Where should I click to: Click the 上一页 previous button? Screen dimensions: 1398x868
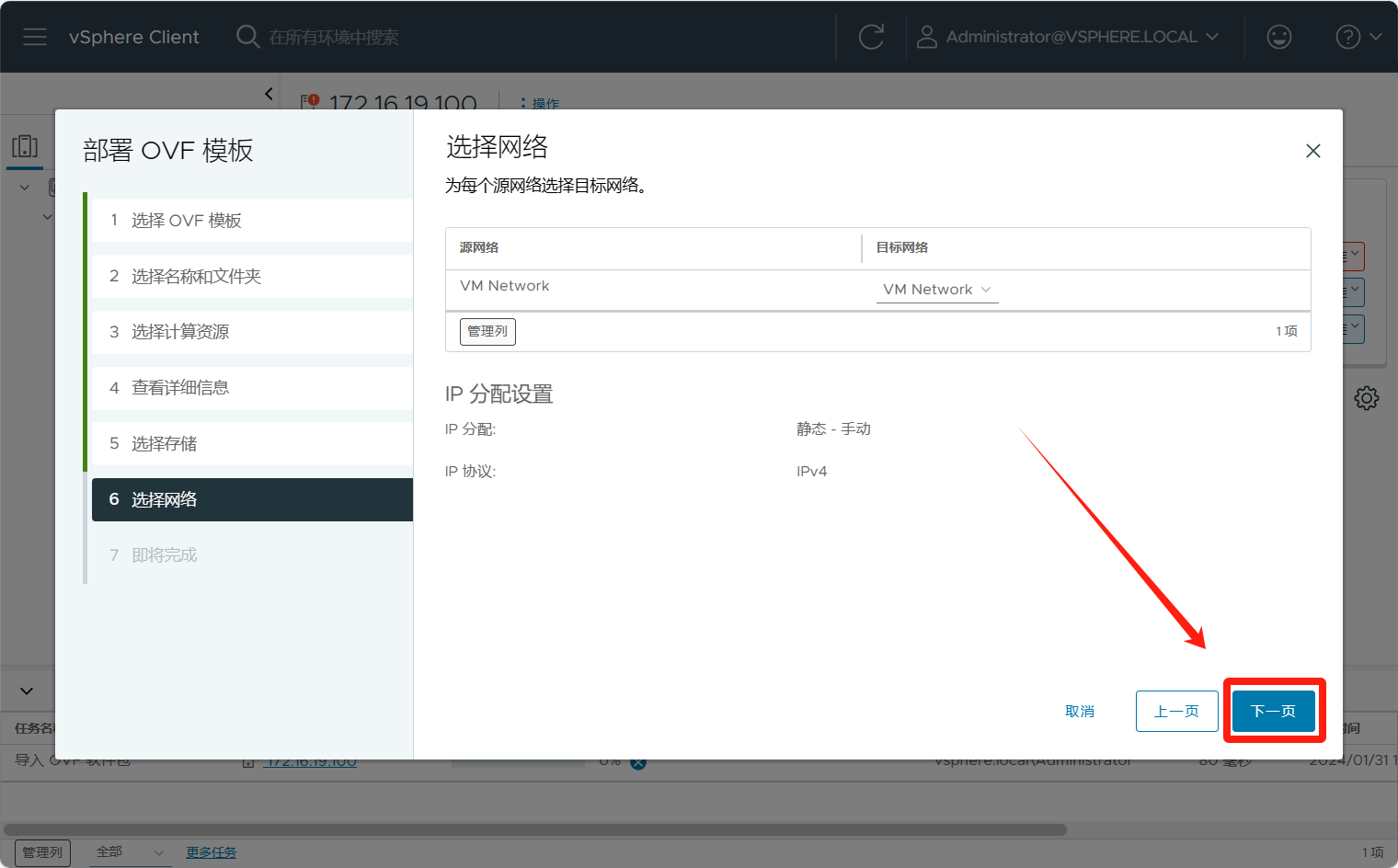(1176, 711)
